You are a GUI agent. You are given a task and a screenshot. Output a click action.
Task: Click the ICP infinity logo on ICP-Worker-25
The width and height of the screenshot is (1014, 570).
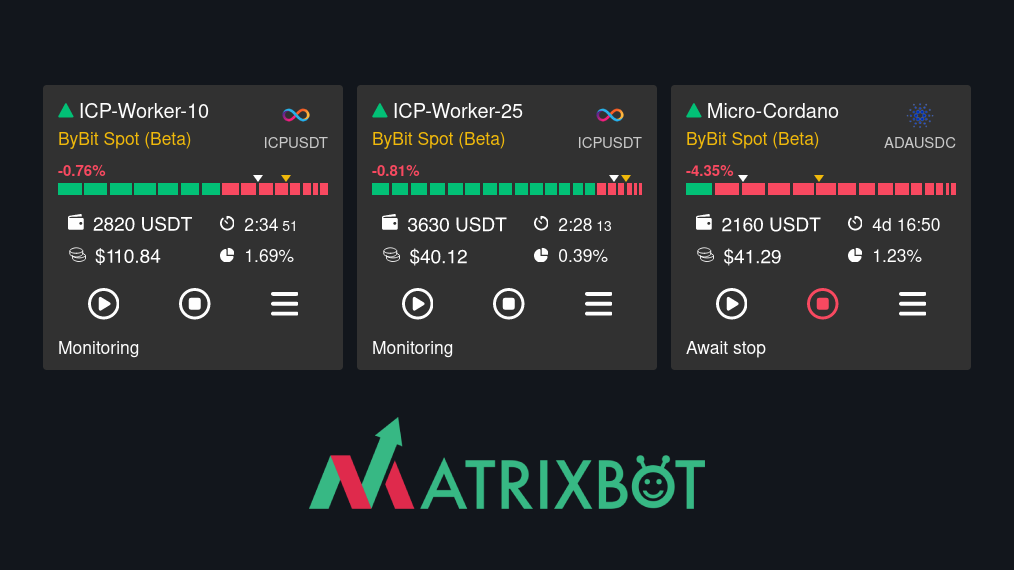point(610,115)
